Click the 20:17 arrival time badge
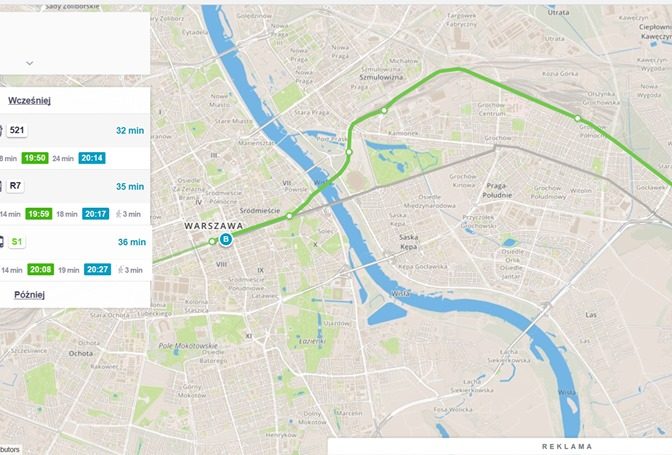 [x=96, y=214]
